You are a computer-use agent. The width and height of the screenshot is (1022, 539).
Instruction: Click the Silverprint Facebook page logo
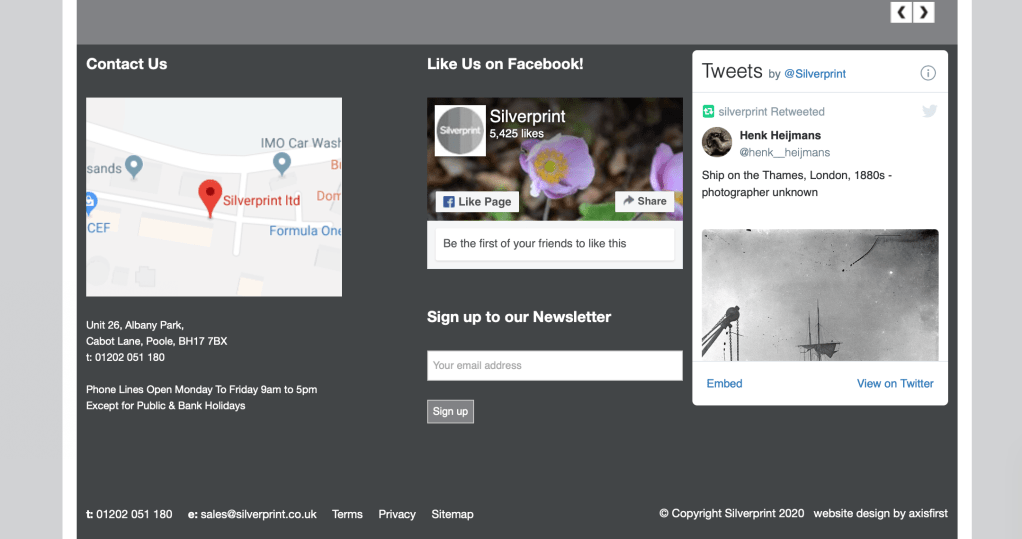coord(460,130)
